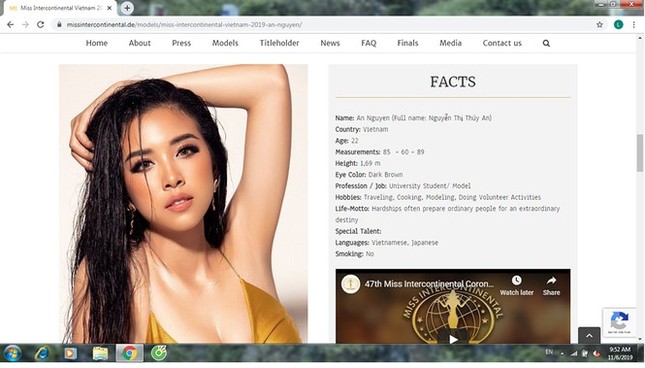Click the page vertical scrollbar thumb
The image size is (645, 368).
(x=640, y=153)
